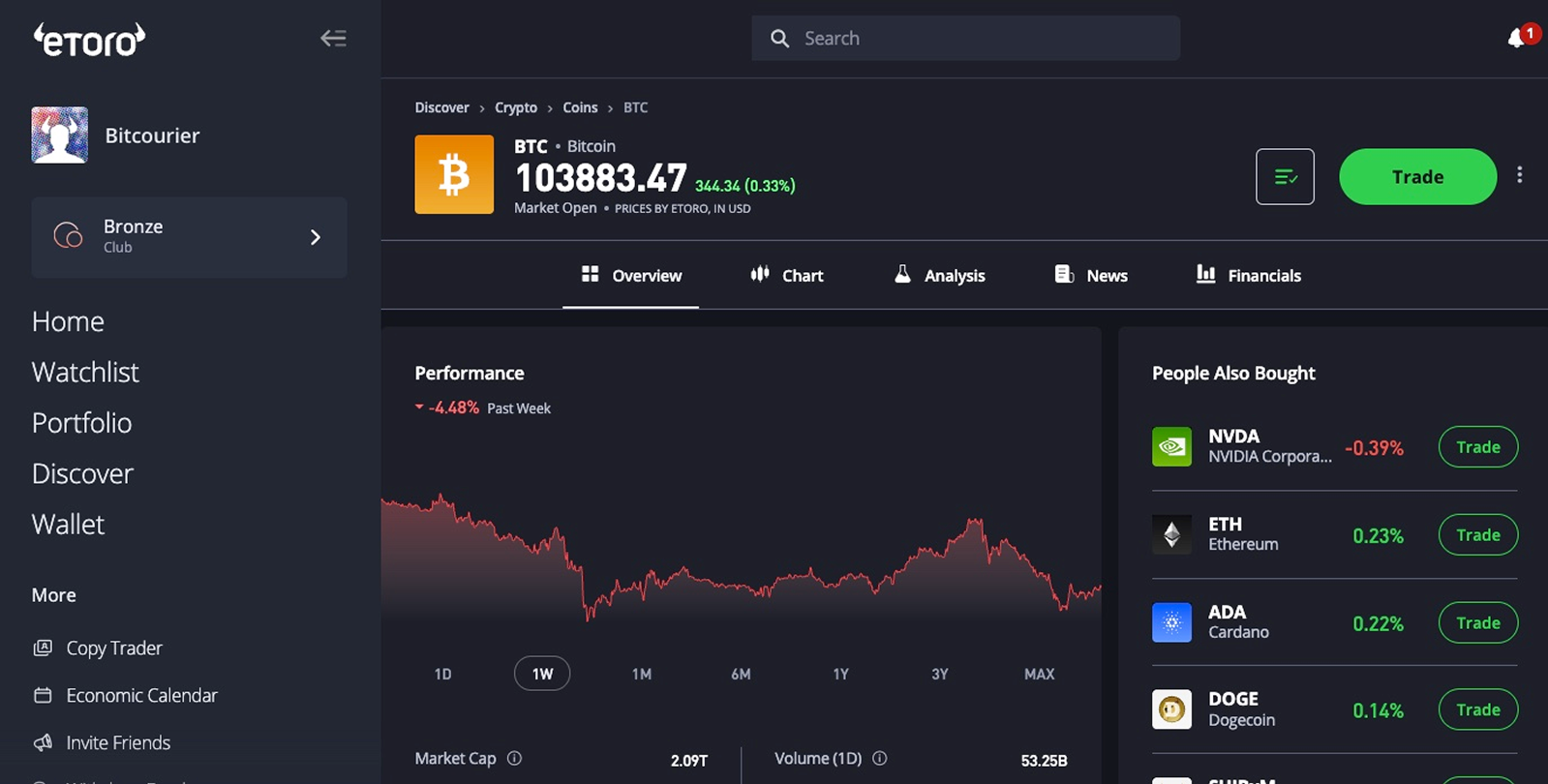Switch to the Financials tab
1548x784 pixels.
point(1249,276)
